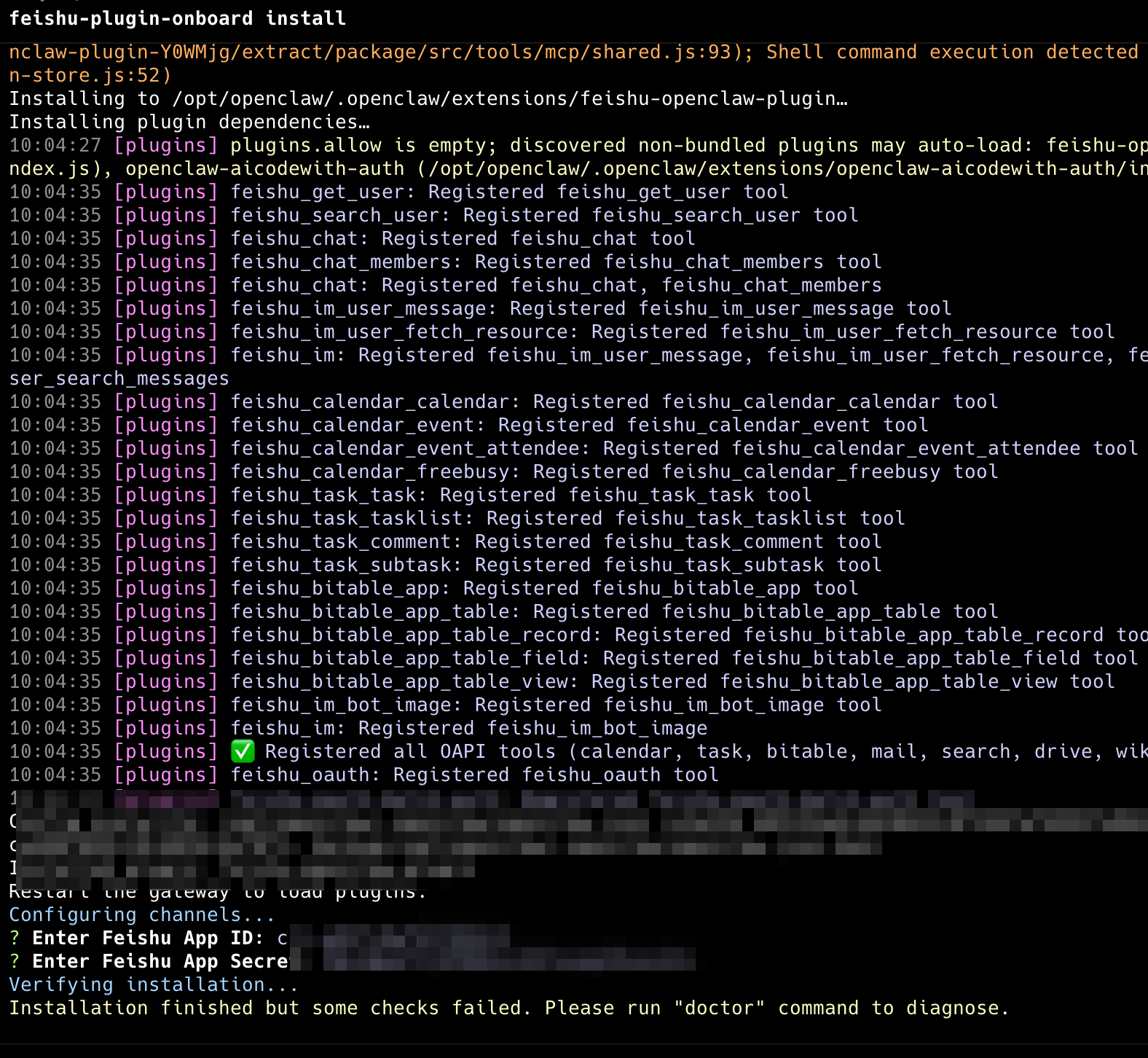Click question mark before Feishu App ID
This screenshot has height=1058, width=1148.
pos(15,938)
